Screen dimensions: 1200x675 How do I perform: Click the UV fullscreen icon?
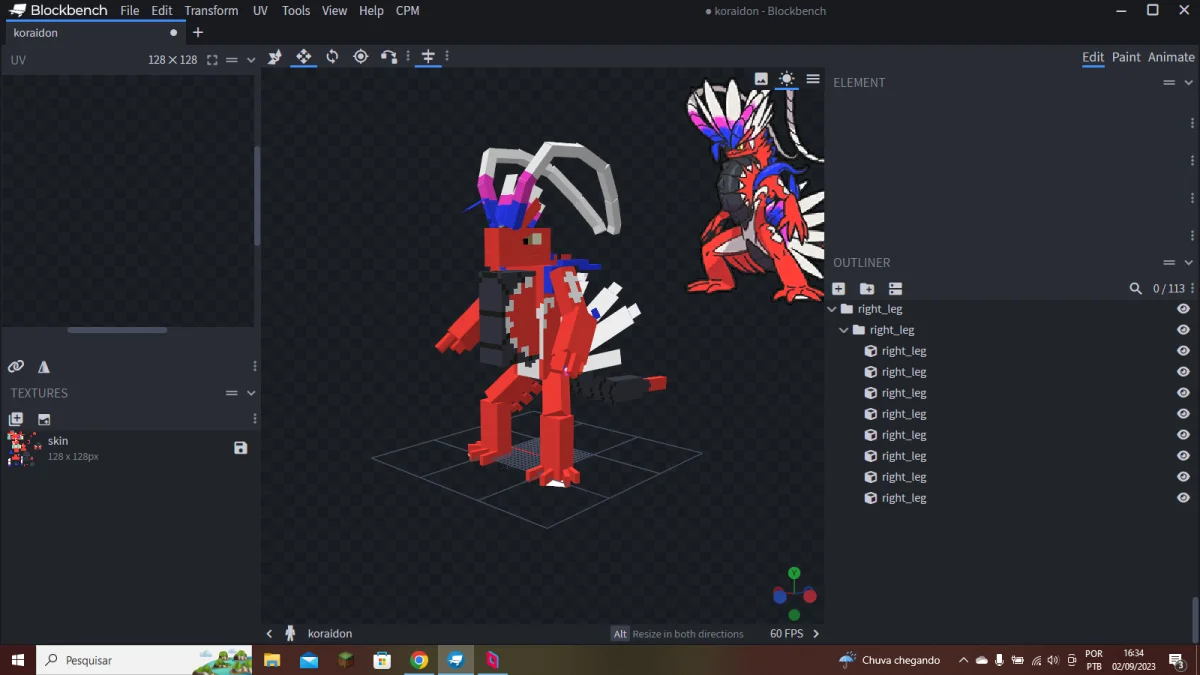(x=212, y=60)
